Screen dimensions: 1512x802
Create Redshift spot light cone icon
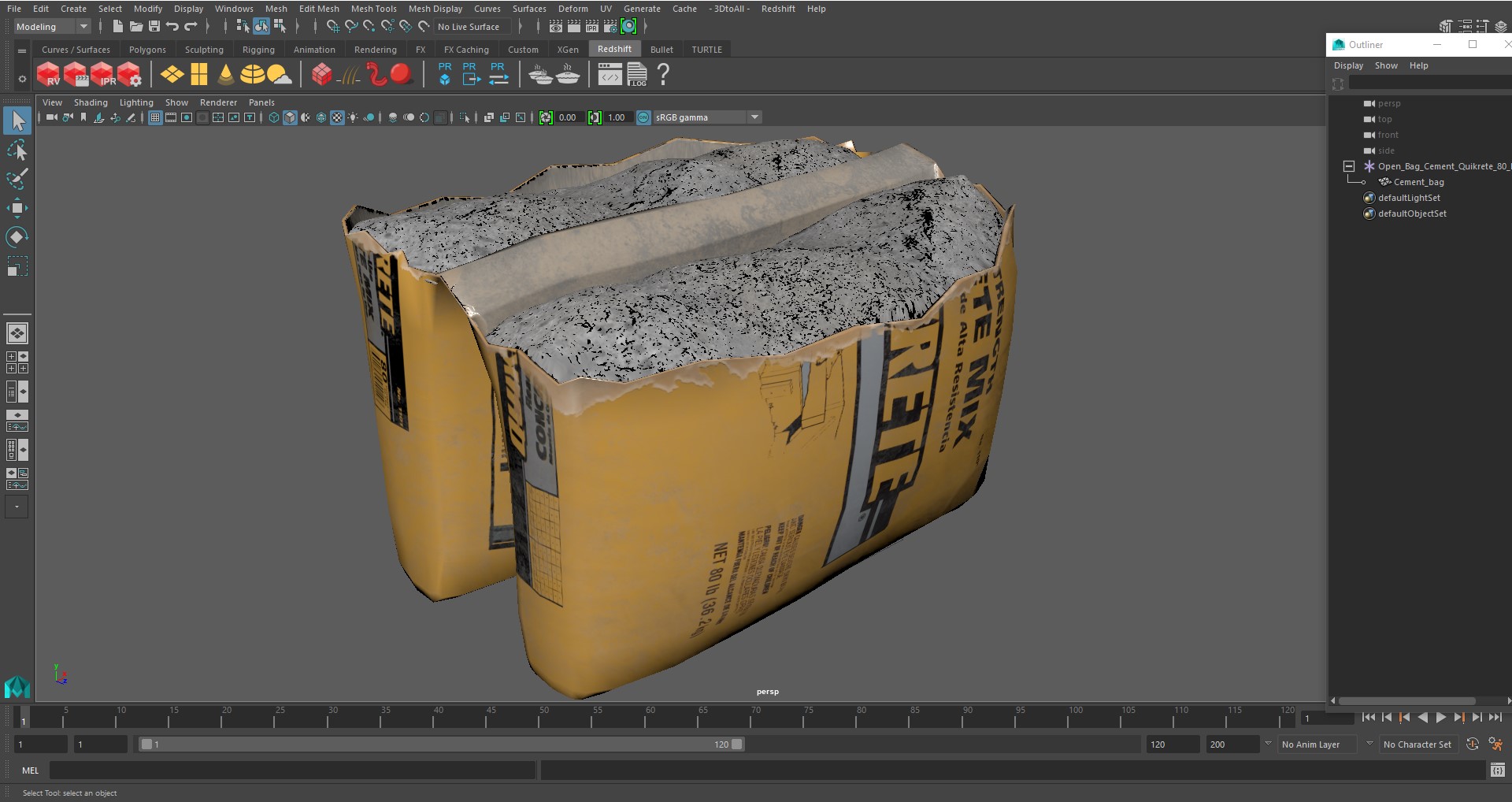point(226,75)
